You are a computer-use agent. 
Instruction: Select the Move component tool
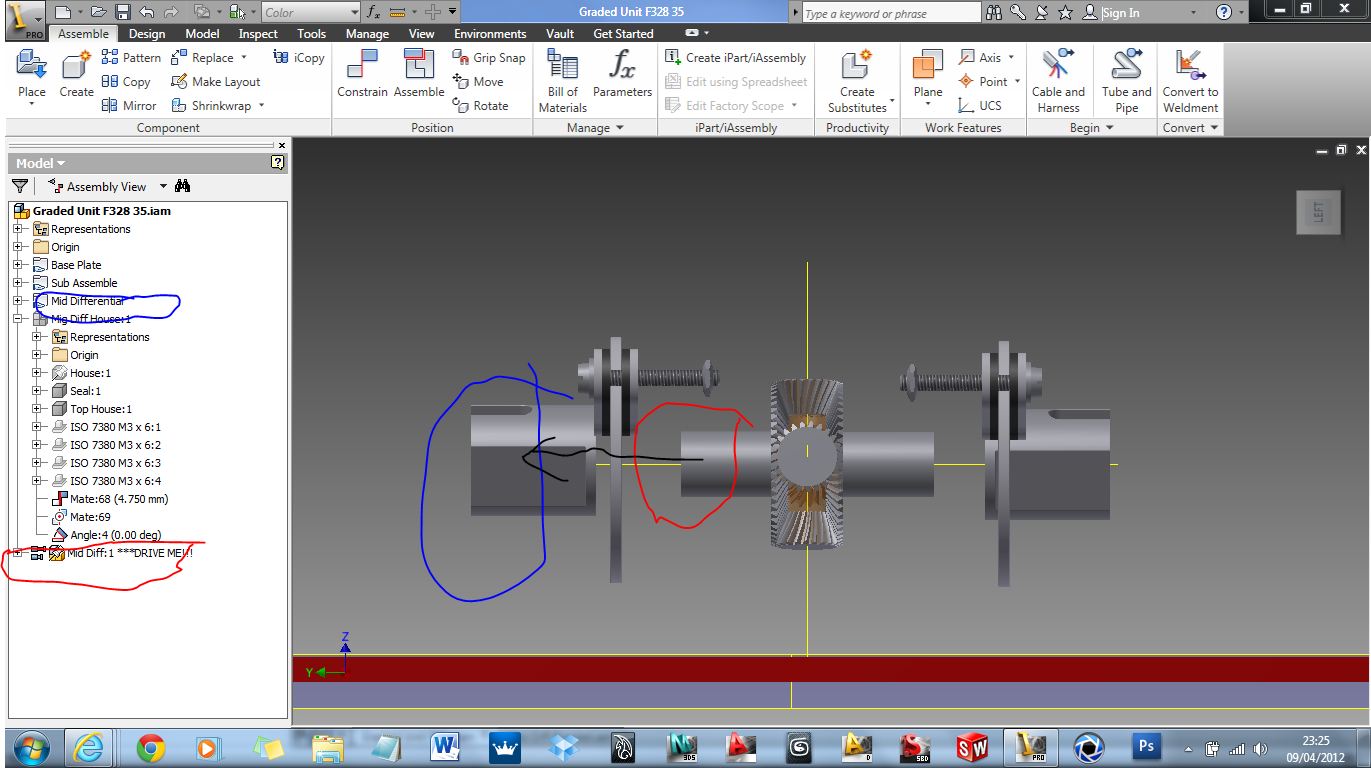click(478, 82)
